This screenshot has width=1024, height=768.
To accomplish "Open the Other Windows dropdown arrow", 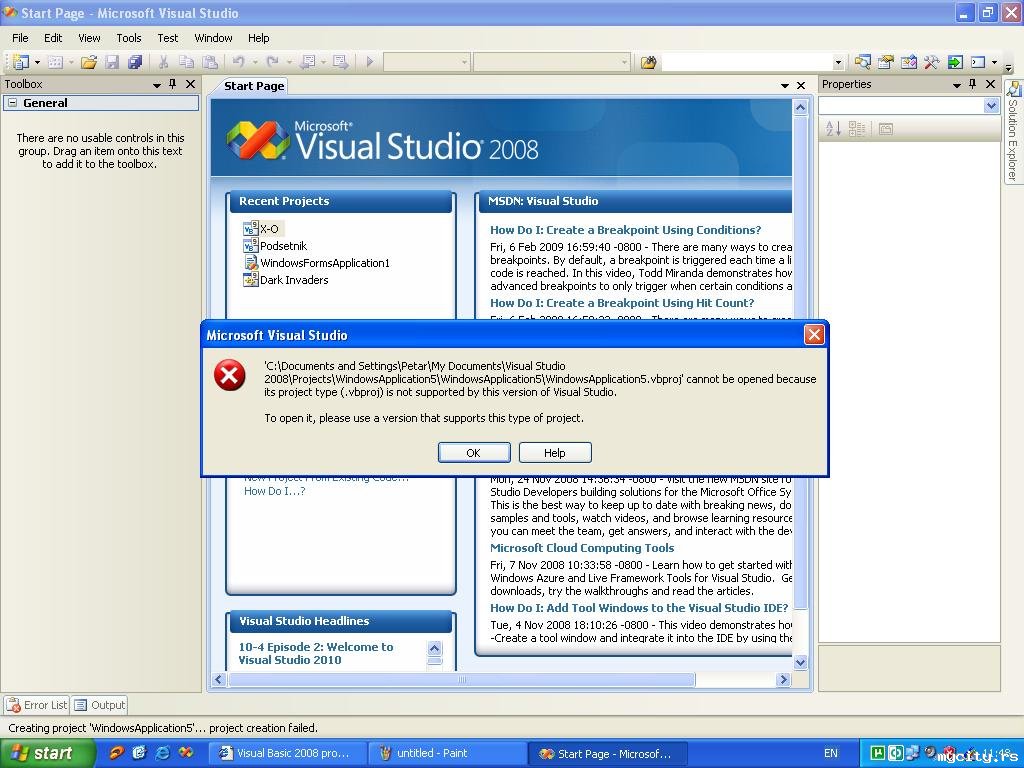I will coord(995,62).
